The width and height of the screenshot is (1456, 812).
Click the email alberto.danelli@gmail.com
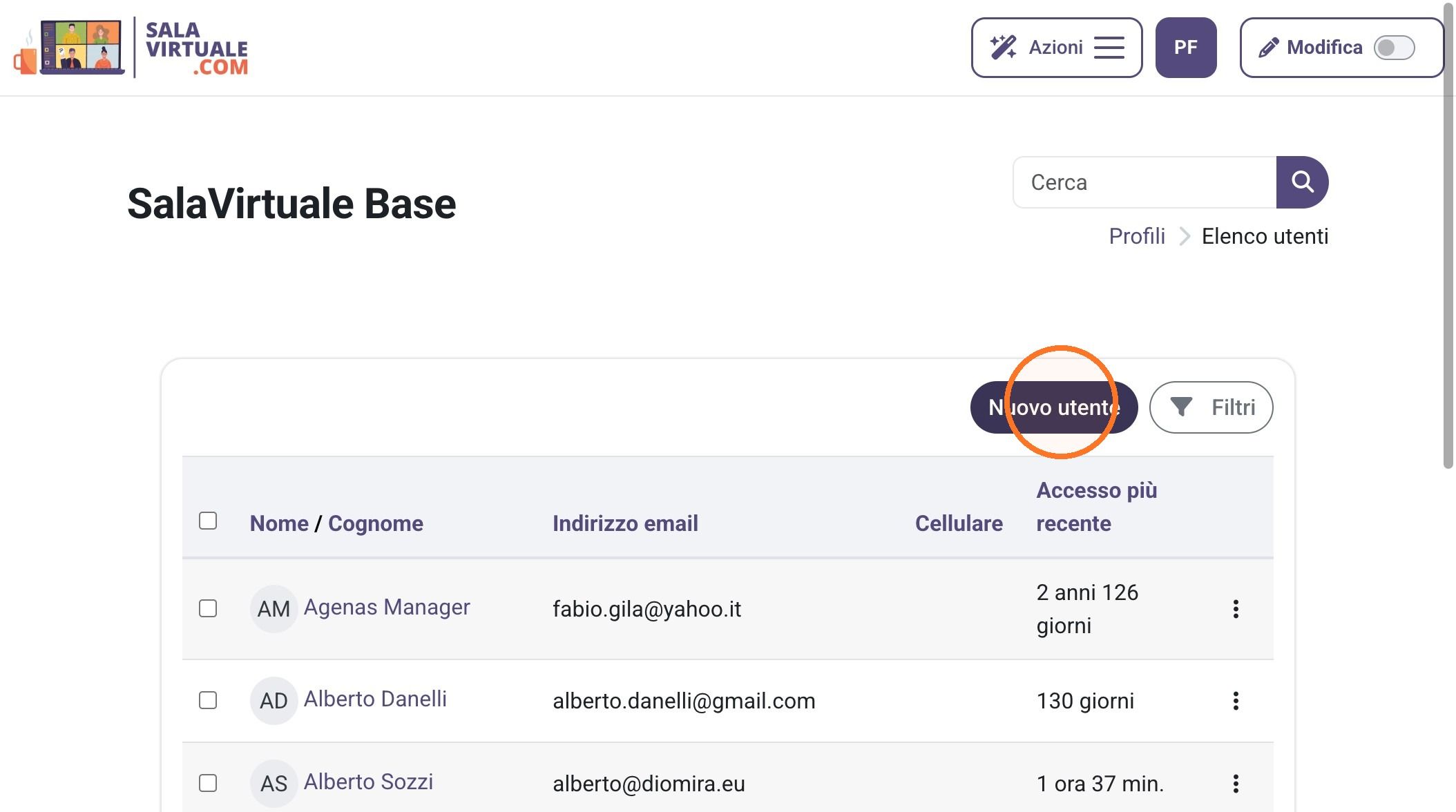click(684, 701)
